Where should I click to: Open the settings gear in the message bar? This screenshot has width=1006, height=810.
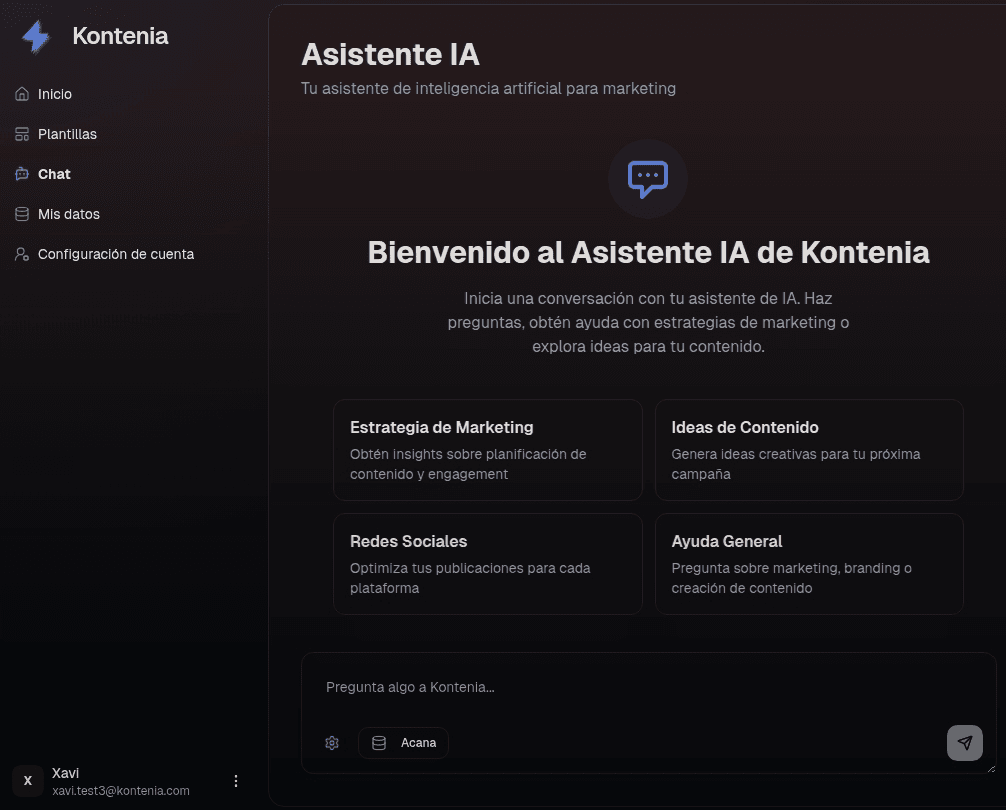click(x=331, y=743)
